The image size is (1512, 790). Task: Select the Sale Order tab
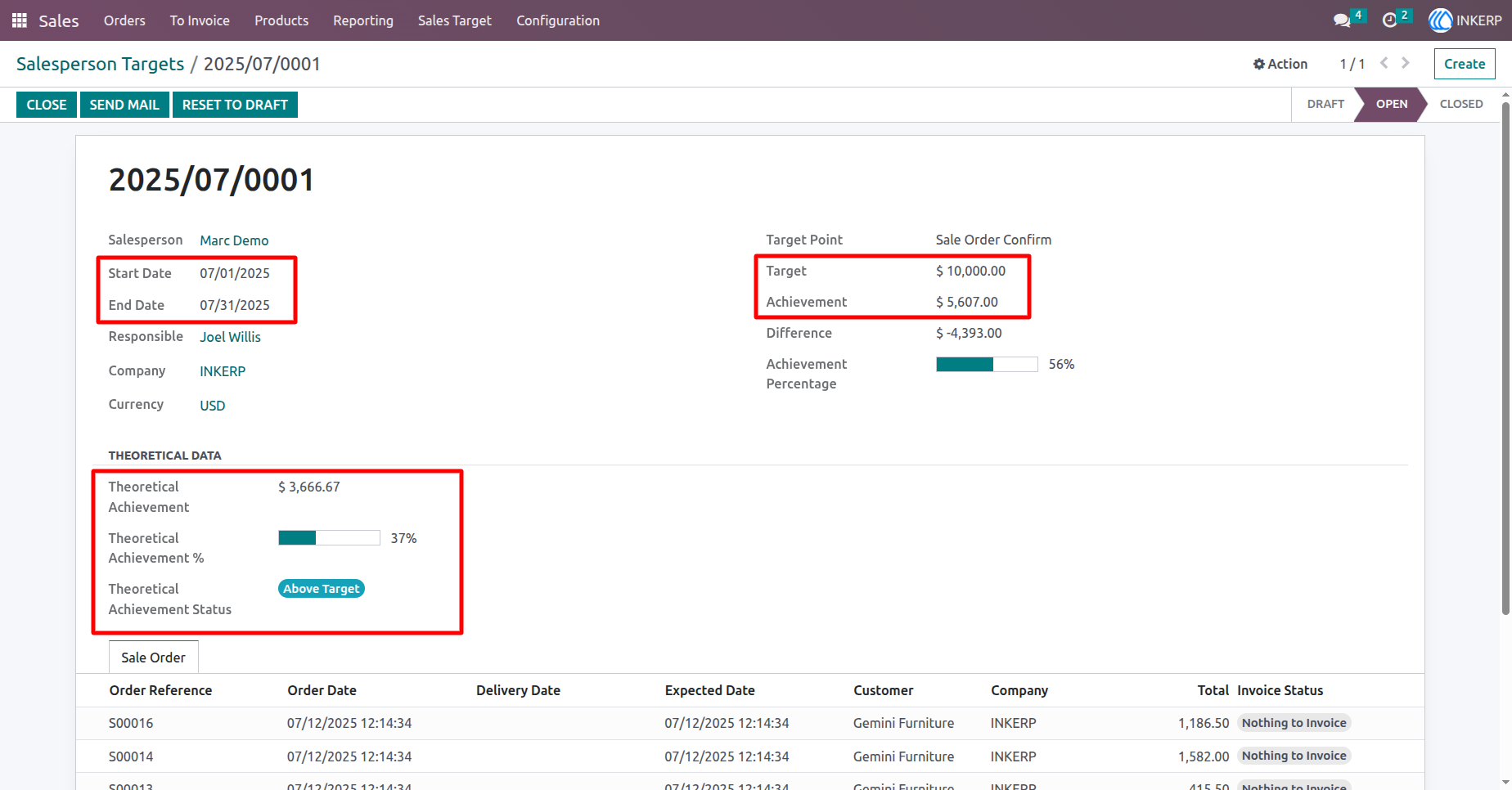pos(153,658)
